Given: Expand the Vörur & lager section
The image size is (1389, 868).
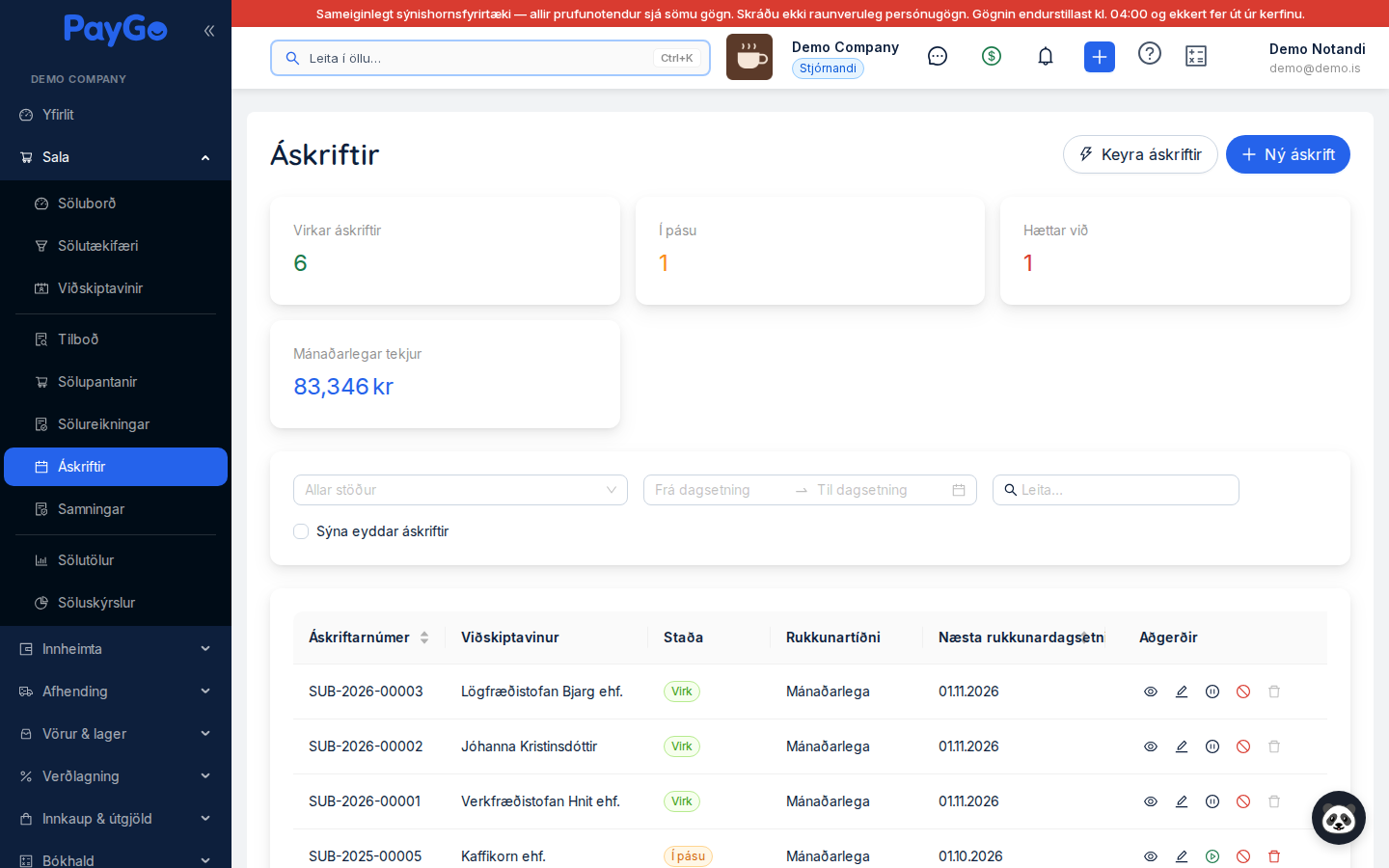Looking at the screenshot, I should 116,734.
